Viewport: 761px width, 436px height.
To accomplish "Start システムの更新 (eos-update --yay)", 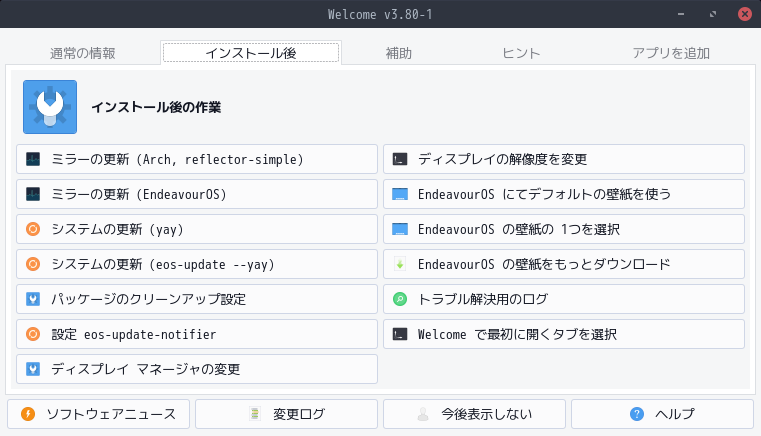I will tap(197, 264).
